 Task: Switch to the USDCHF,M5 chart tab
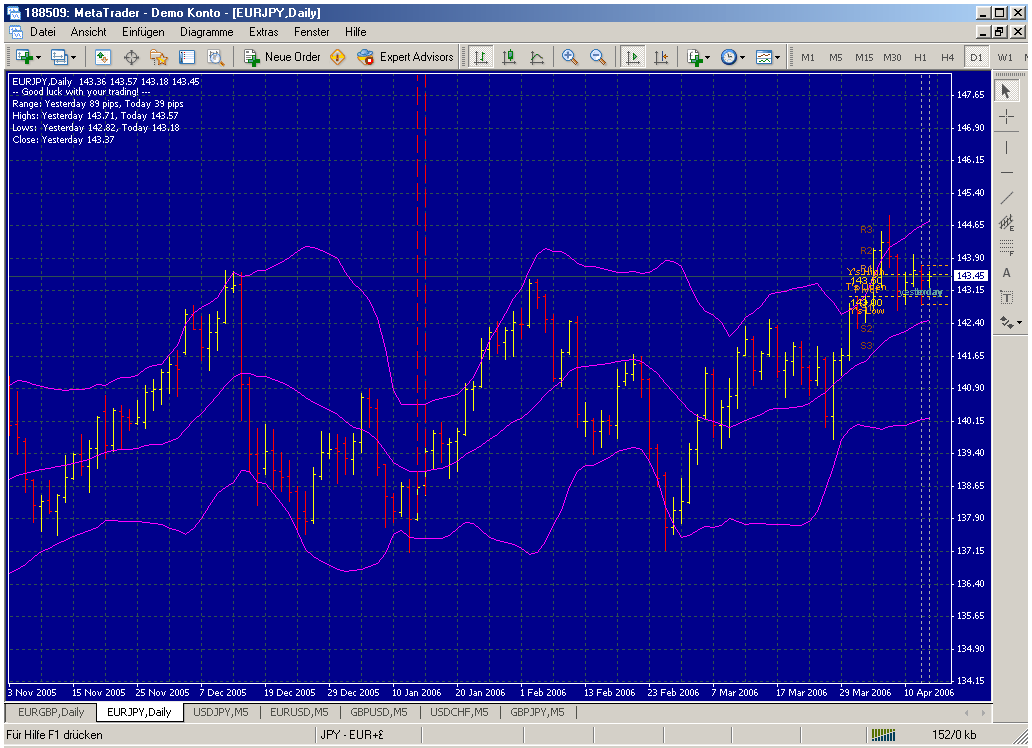(x=459, y=712)
